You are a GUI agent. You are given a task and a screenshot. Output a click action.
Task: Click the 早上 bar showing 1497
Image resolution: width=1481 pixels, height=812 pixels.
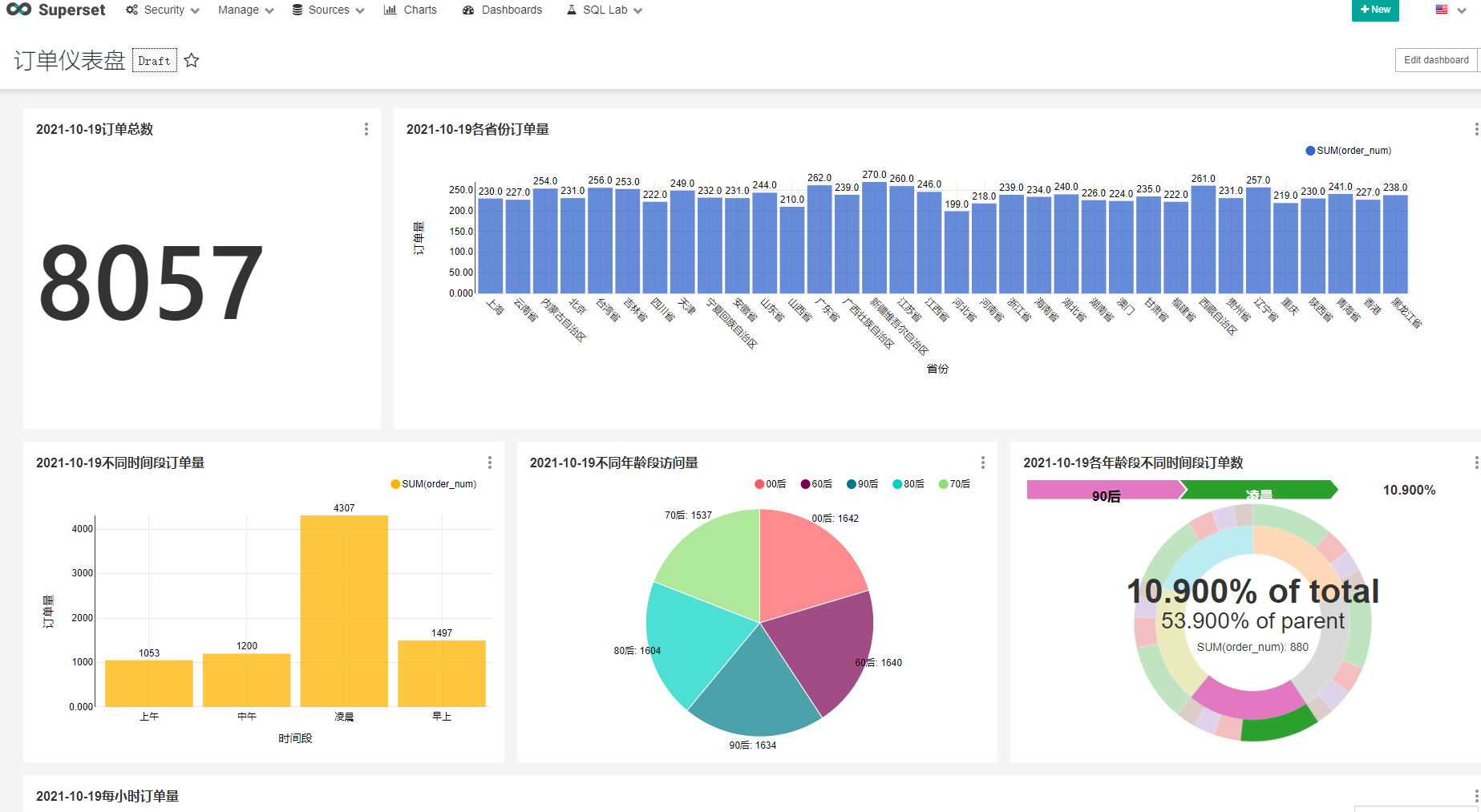click(442, 673)
